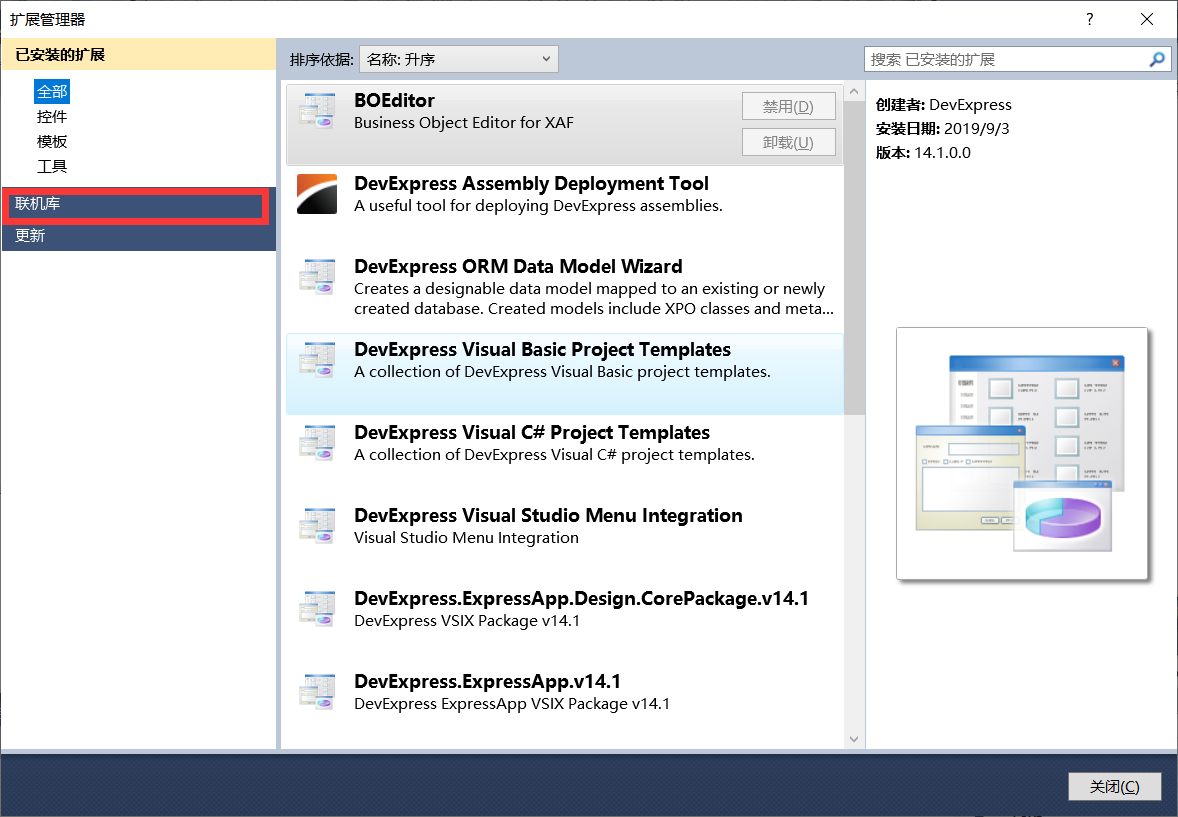Click the Visual Basic Project Templates icon

(317, 359)
